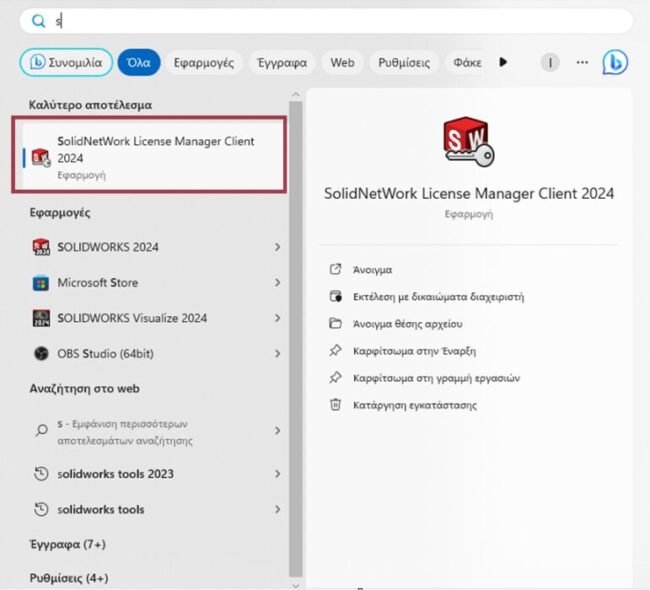Expand OBS Studio result chevron
Screen dimensions: 650x590
point(277,354)
